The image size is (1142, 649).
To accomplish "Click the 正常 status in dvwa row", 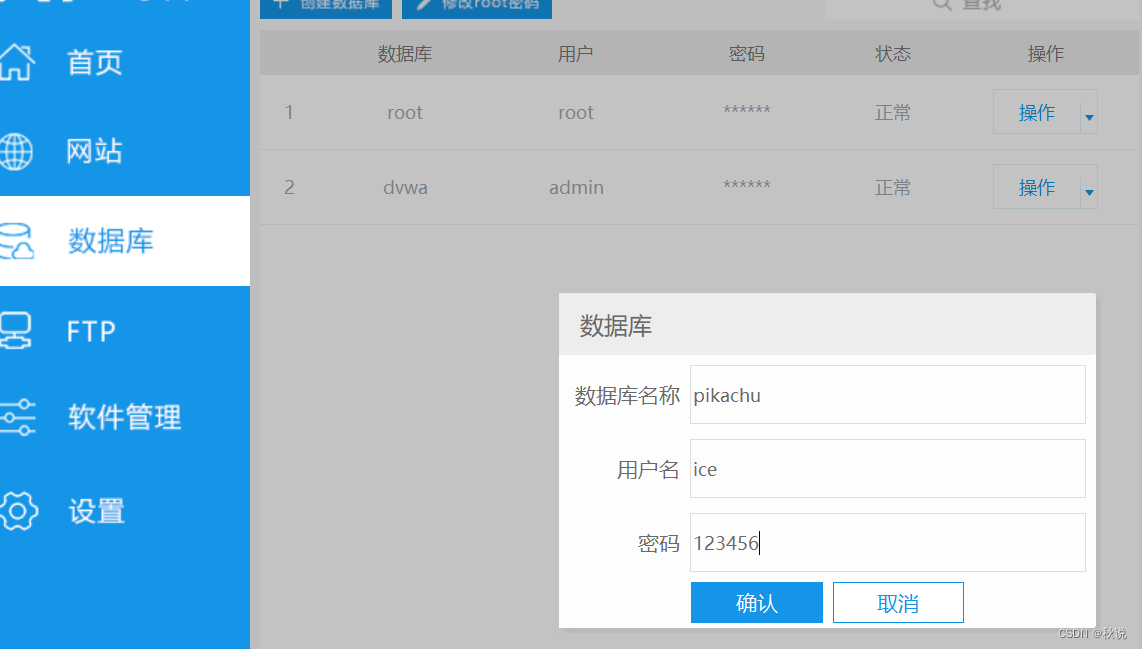I will coord(893,188).
